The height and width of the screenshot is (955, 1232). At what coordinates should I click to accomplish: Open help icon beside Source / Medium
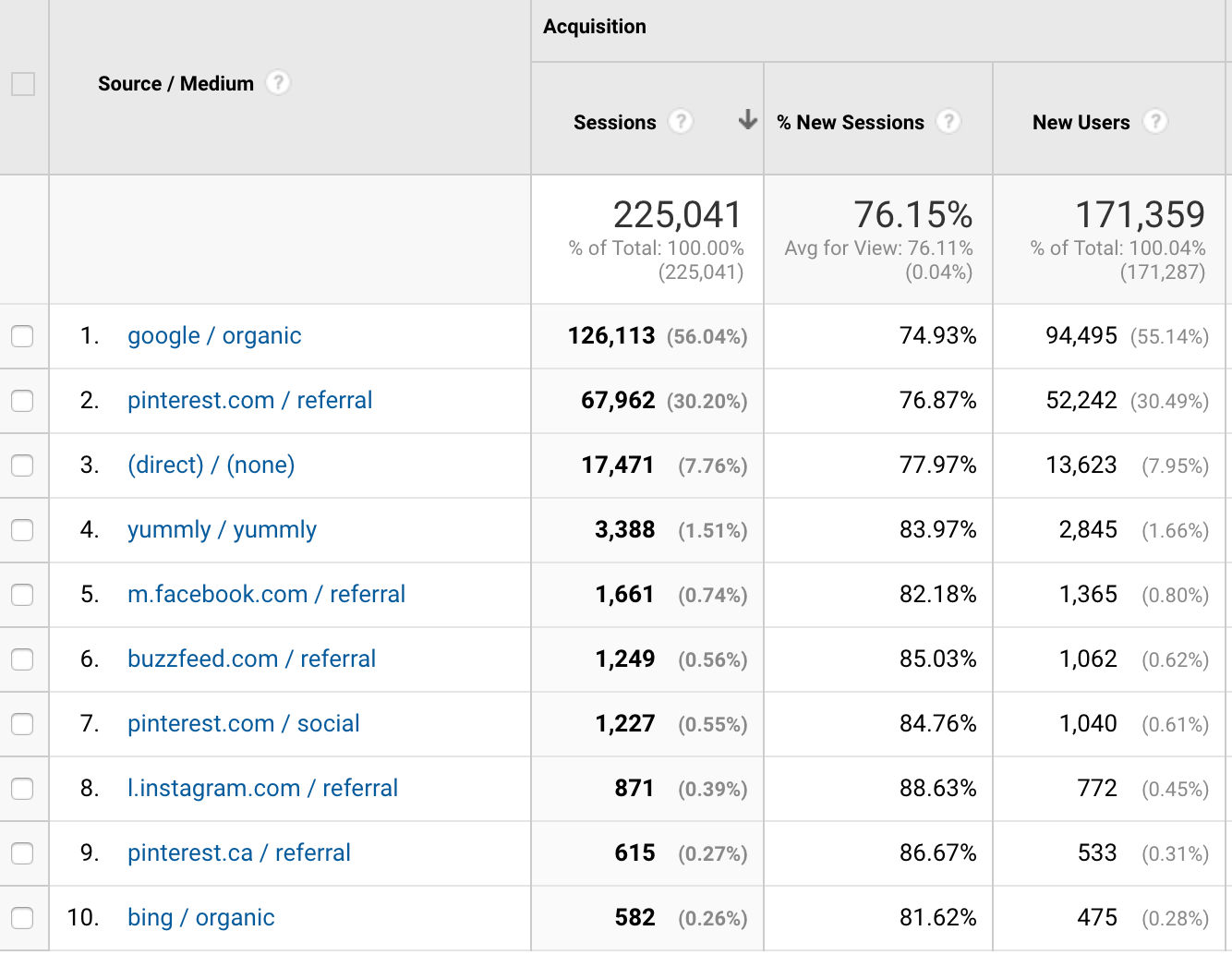[278, 83]
